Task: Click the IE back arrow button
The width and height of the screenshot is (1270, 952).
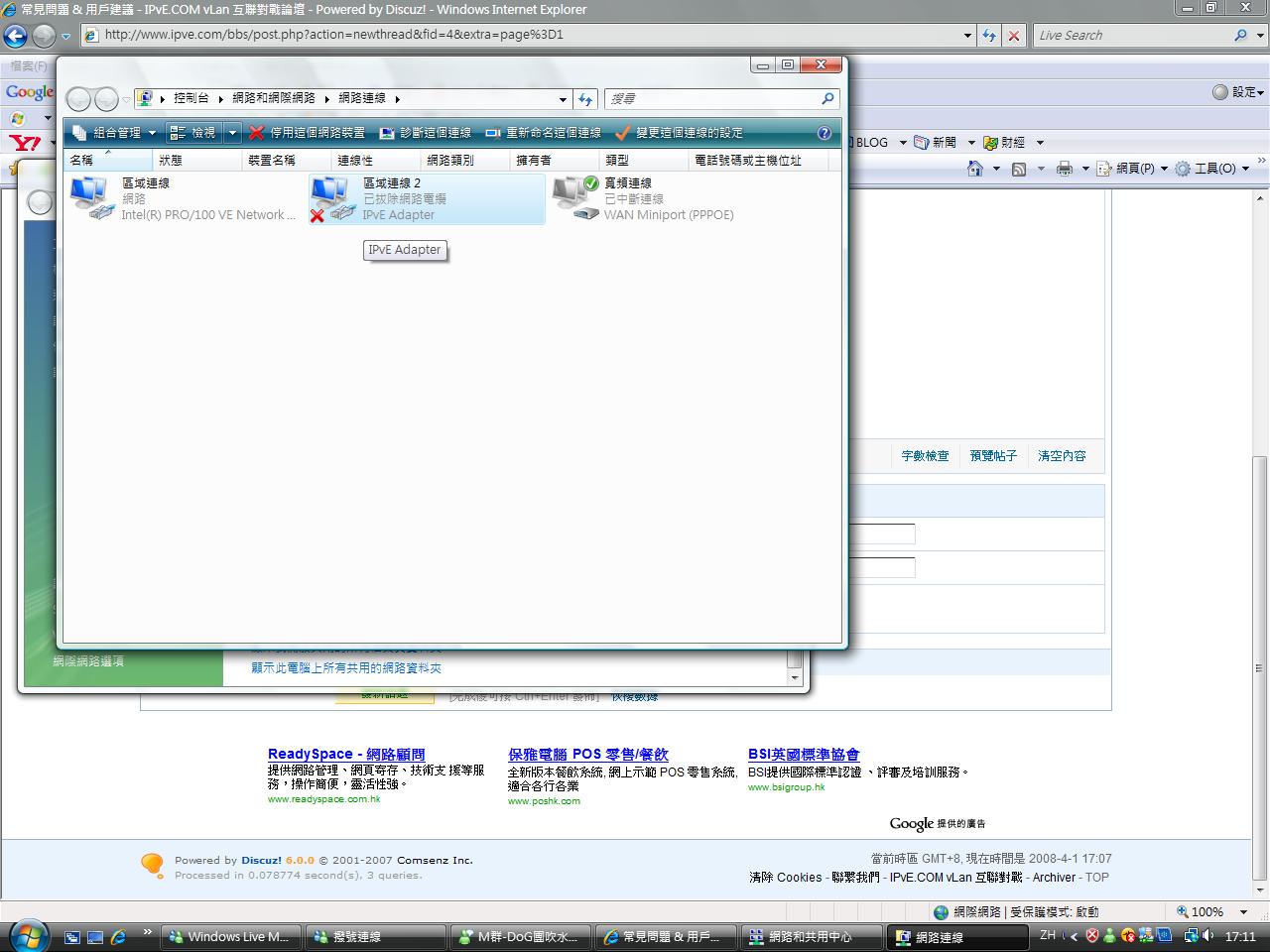Action: click(15, 36)
